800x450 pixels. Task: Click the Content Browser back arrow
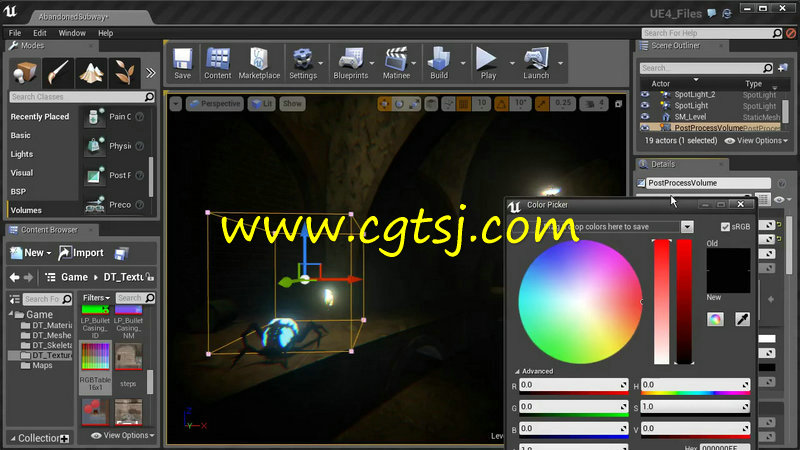click(14, 277)
